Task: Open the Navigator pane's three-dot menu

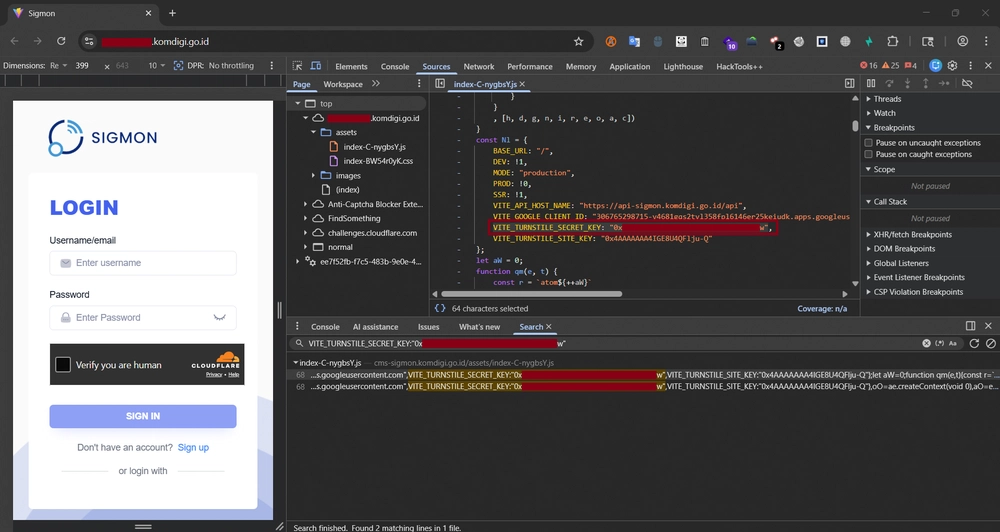Action: pos(419,84)
